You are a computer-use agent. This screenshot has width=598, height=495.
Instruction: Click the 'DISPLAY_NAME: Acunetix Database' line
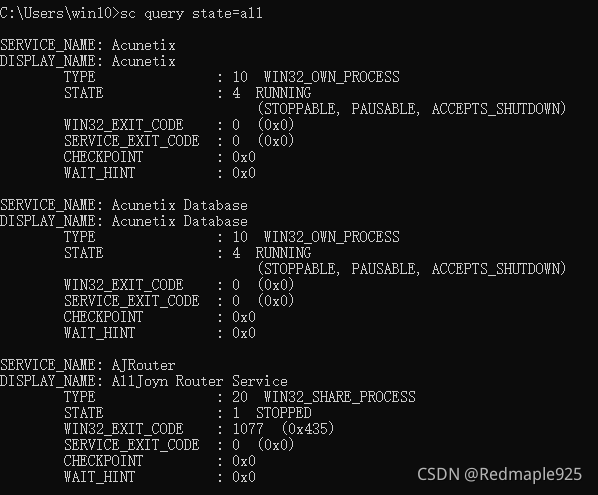pos(124,221)
